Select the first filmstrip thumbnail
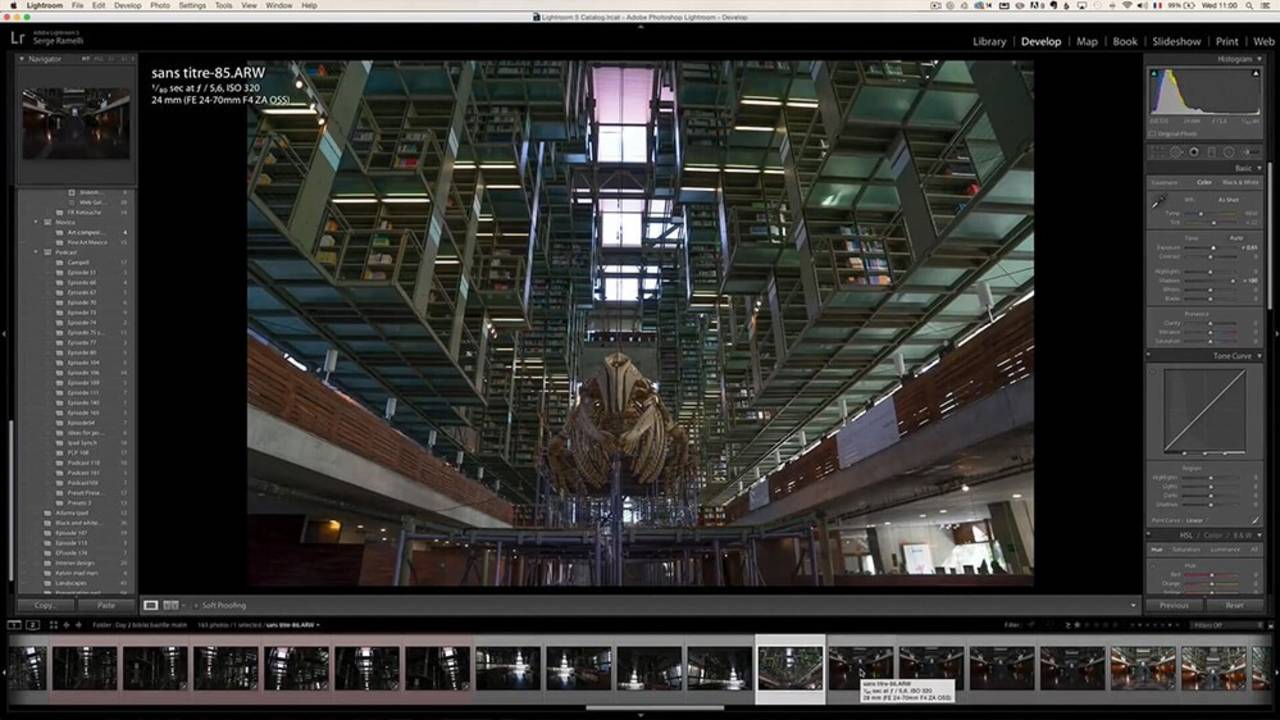This screenshot has width=1280, height=720. click(x=27, y=668)
